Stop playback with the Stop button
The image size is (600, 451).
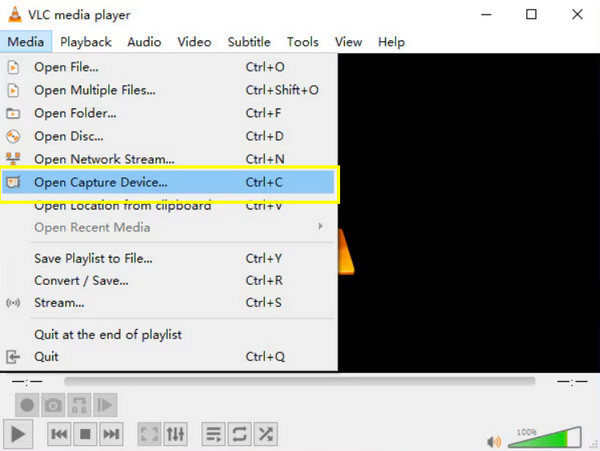coord(85,434)
